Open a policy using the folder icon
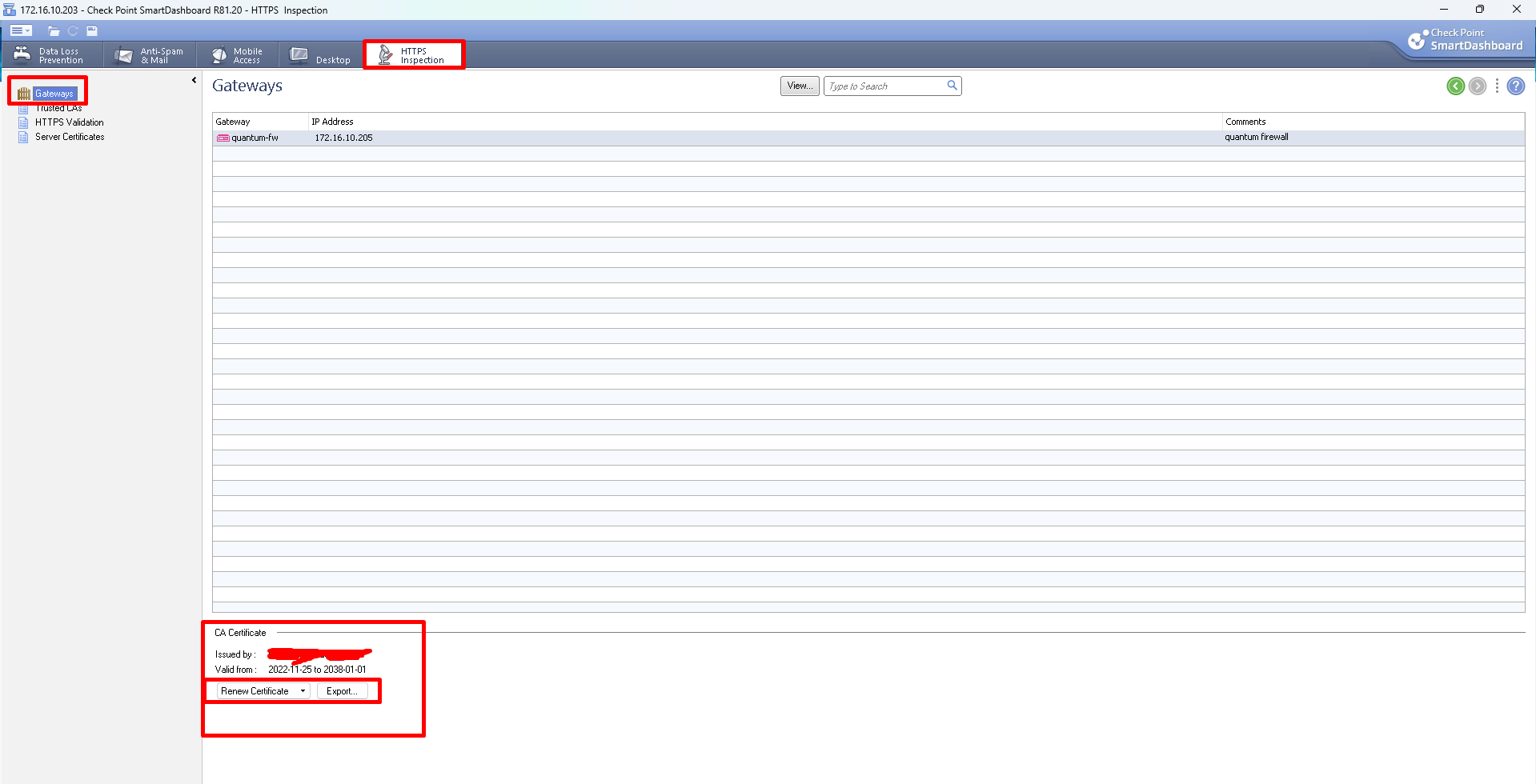Viewport: 1536px width, 784px height. pos(54,30)
